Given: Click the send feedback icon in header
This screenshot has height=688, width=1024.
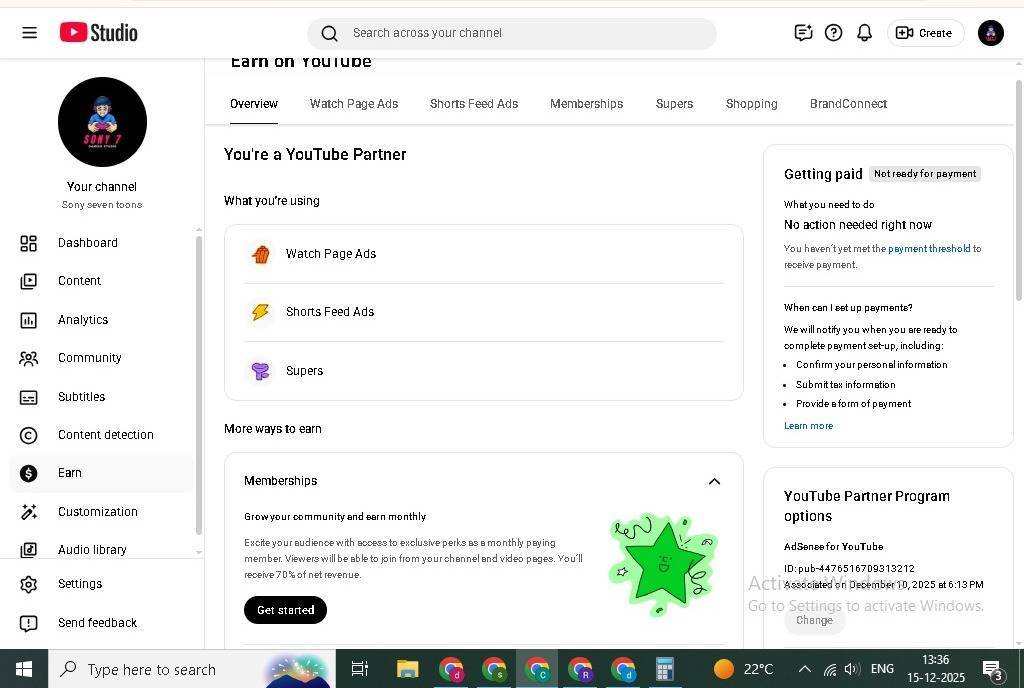Looking at the screenshot, I should tap(803, 33).
